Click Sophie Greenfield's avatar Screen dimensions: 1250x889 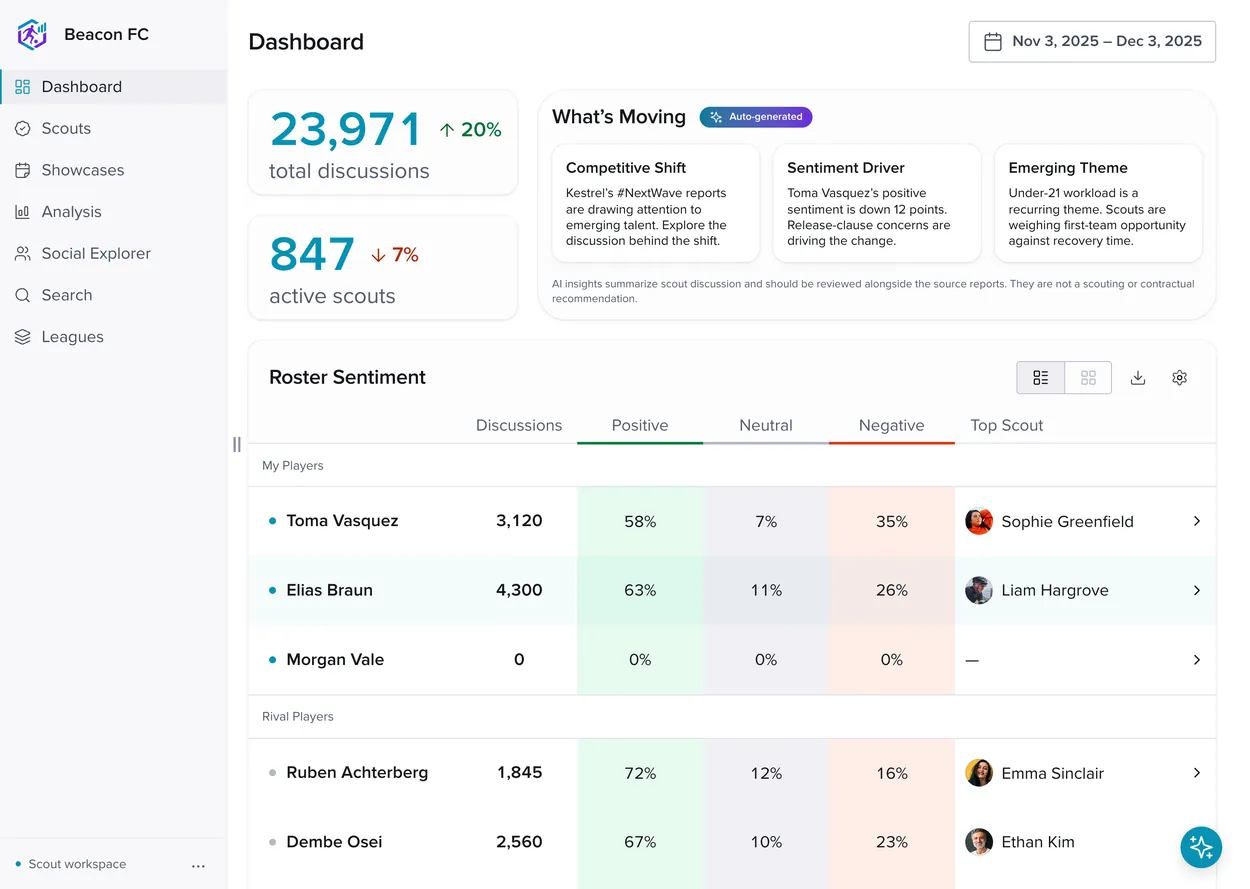coord(979,521)
